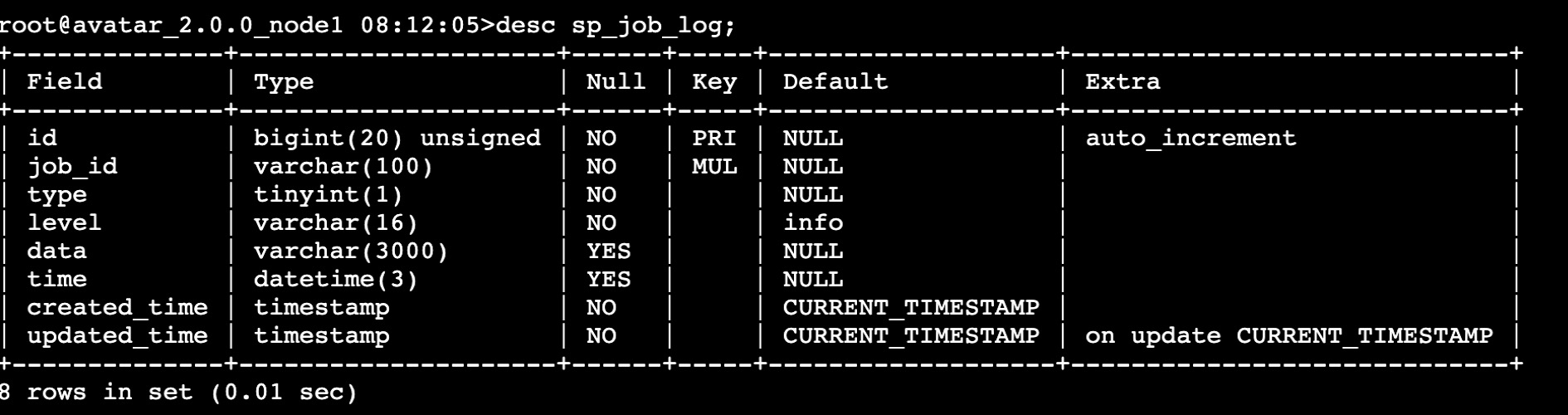The image size is (1568, 415).
Task: Click the root@avatar_2.0.0_node1 prompt
Action: pyautogui.click(x=171, y=26)
